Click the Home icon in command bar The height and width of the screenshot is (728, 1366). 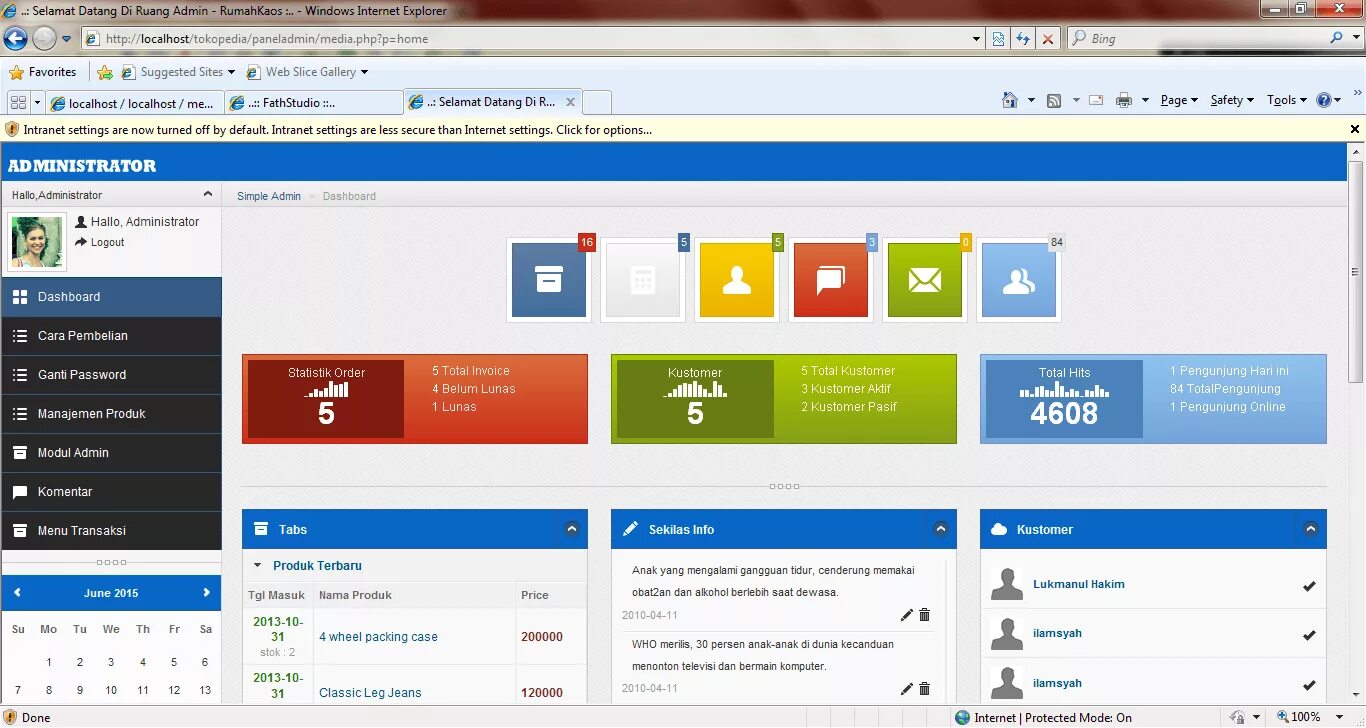(x=1010, y=100)
